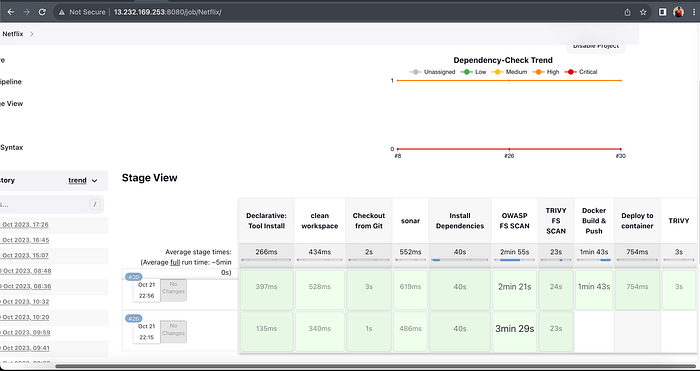The image size is (700, 371).
Task: Click Disable Project button
Action: pyautogui.click(x=596, y=46)
